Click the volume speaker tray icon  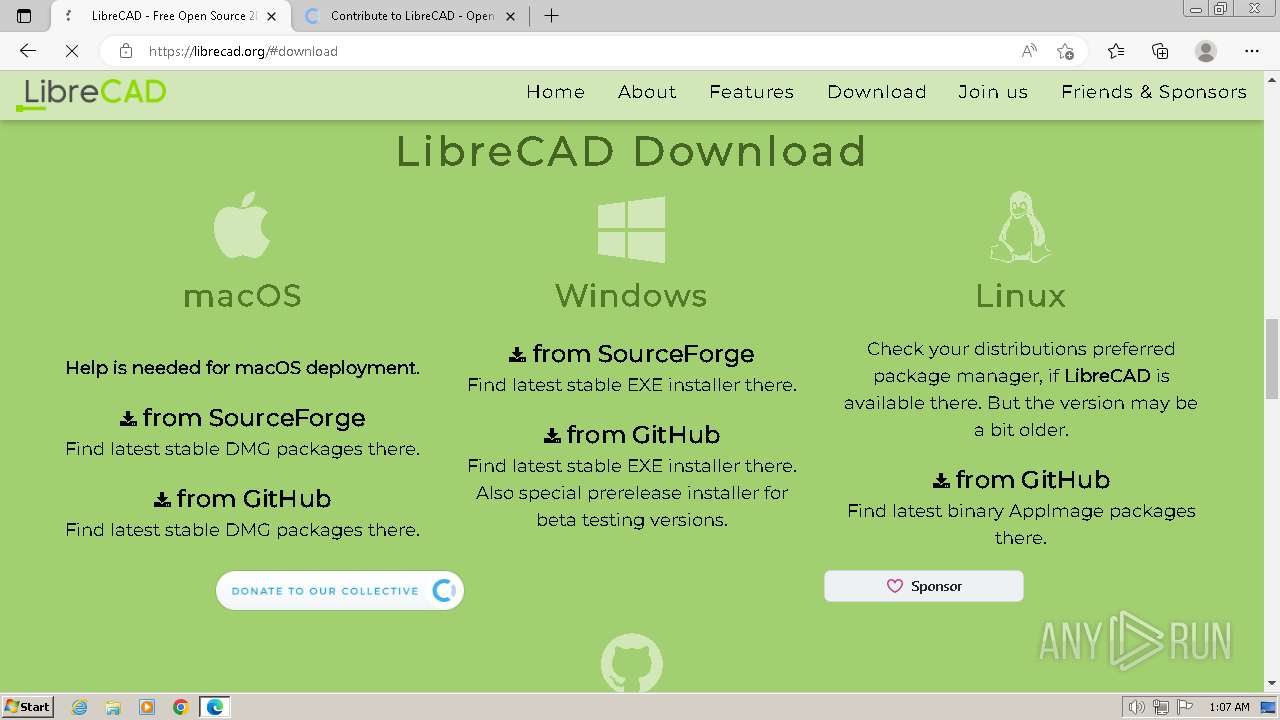click(1137, 707)
